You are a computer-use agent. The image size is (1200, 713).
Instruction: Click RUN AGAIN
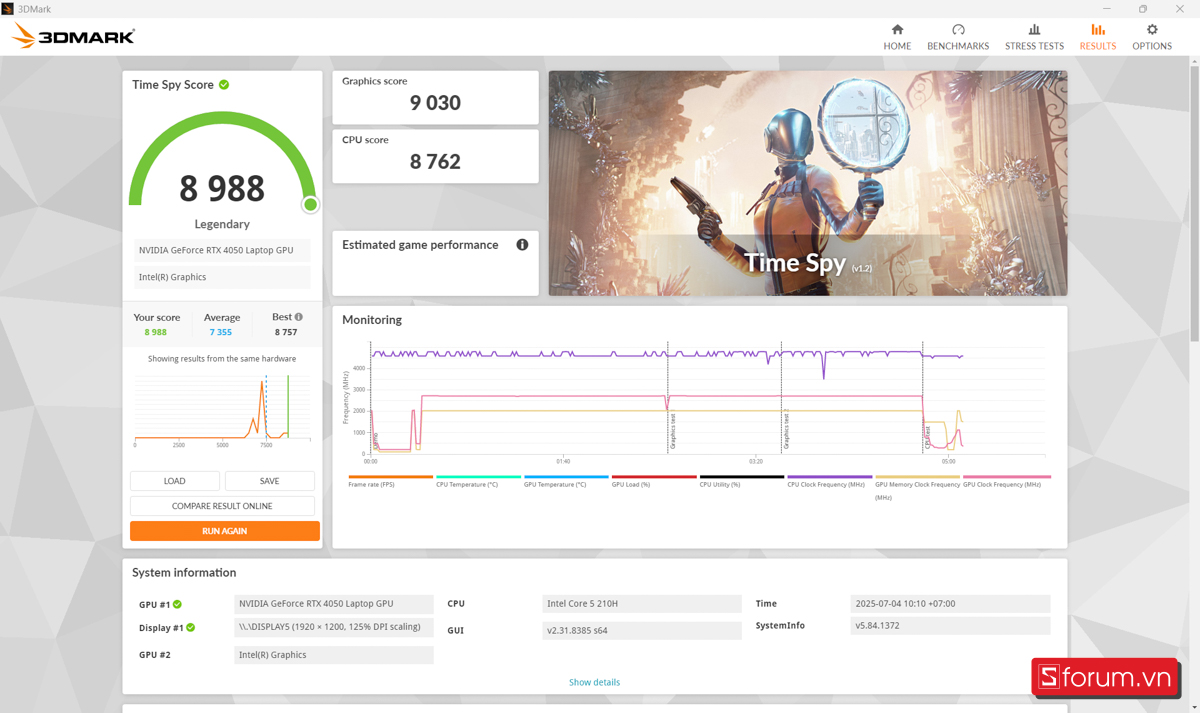tap(225, 531)
